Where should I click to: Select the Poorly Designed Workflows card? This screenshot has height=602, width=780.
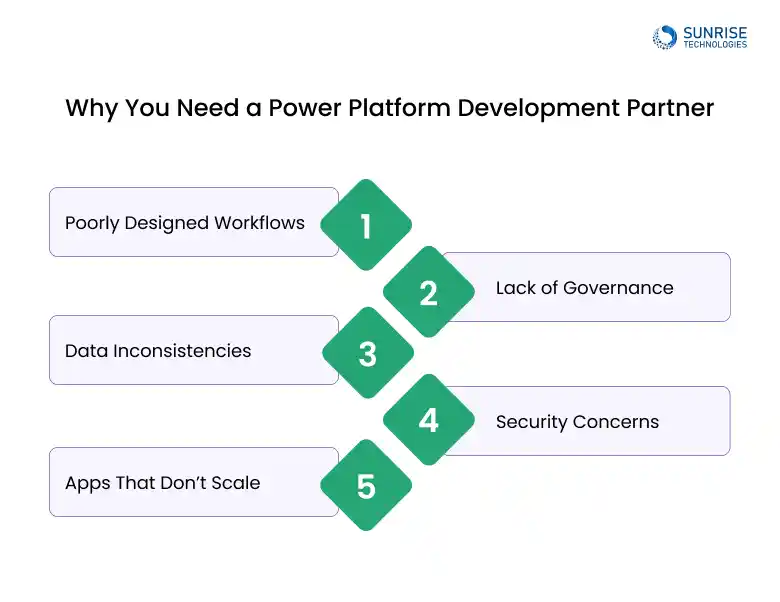194,222
